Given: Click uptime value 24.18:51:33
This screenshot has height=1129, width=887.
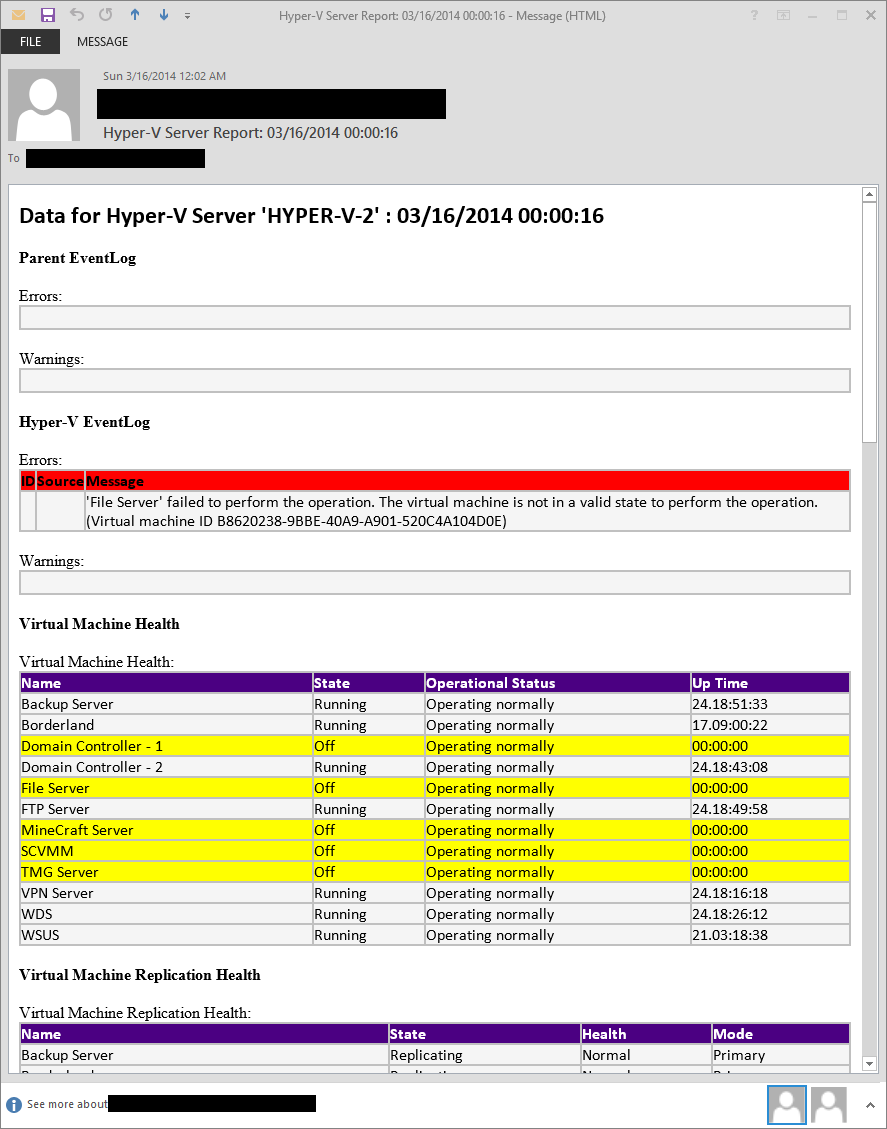Looking at the screenshot, I should pyautogui.click(x=730, y=704).
